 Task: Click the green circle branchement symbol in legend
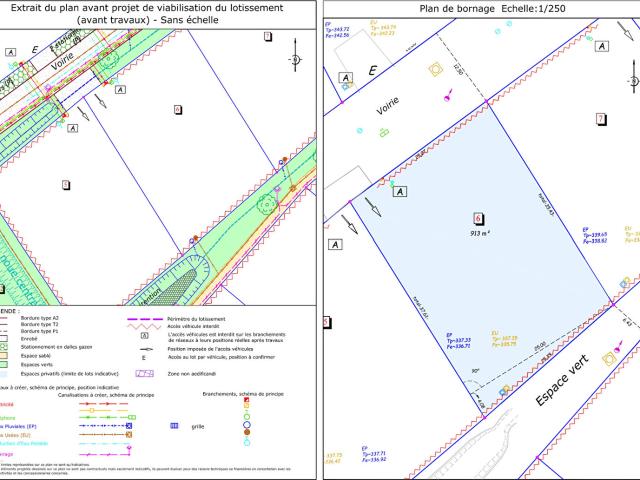247,417
